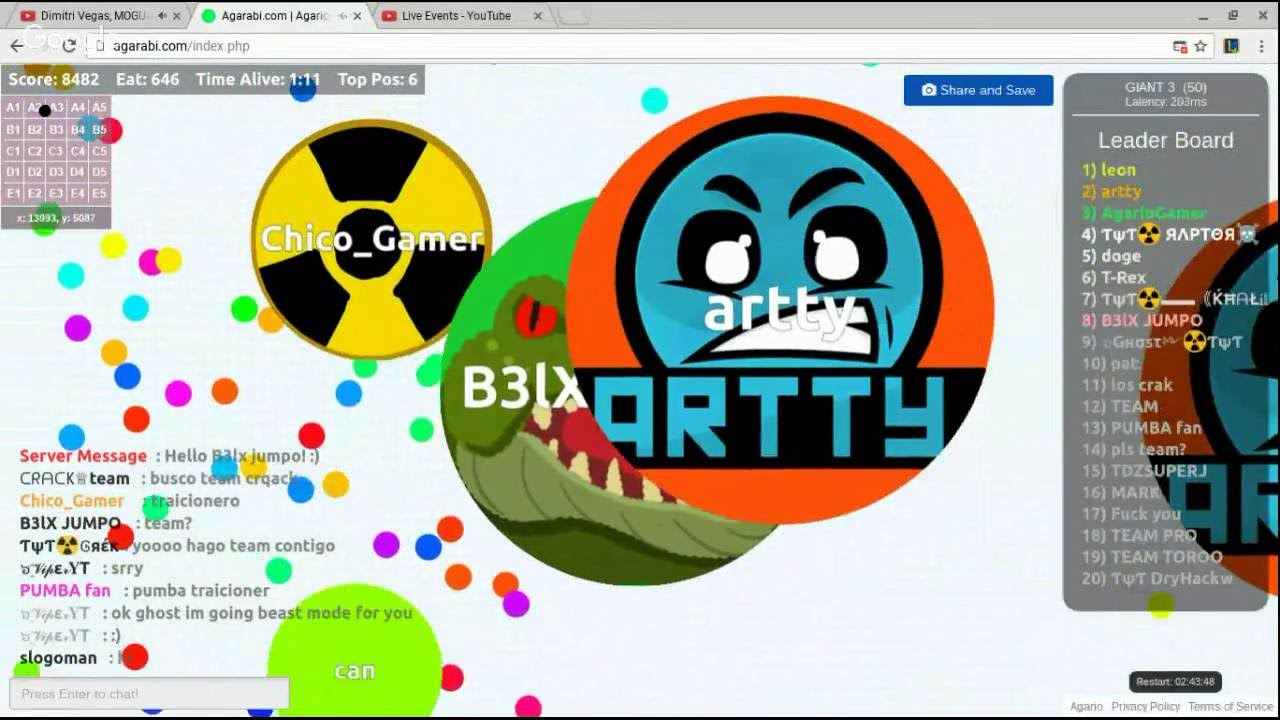This screenshot has height=720, width=1280.
Task: Close the Live Events - YouTube tab
Action: 537,16
